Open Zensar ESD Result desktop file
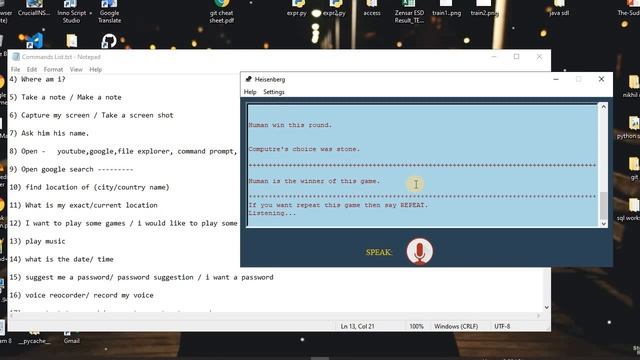640x360 pixels. (409, 11)
